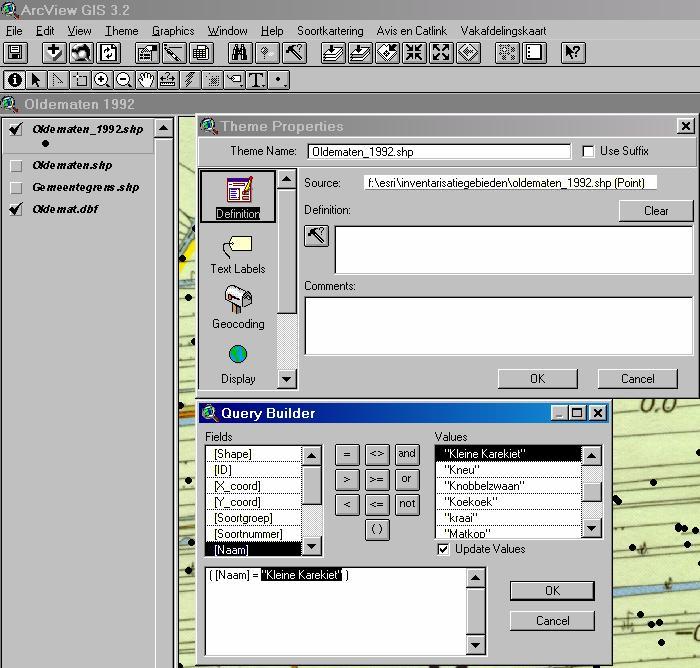
Task: Click the Save Project toolbar icon
Action: click(x=15, y=53)
